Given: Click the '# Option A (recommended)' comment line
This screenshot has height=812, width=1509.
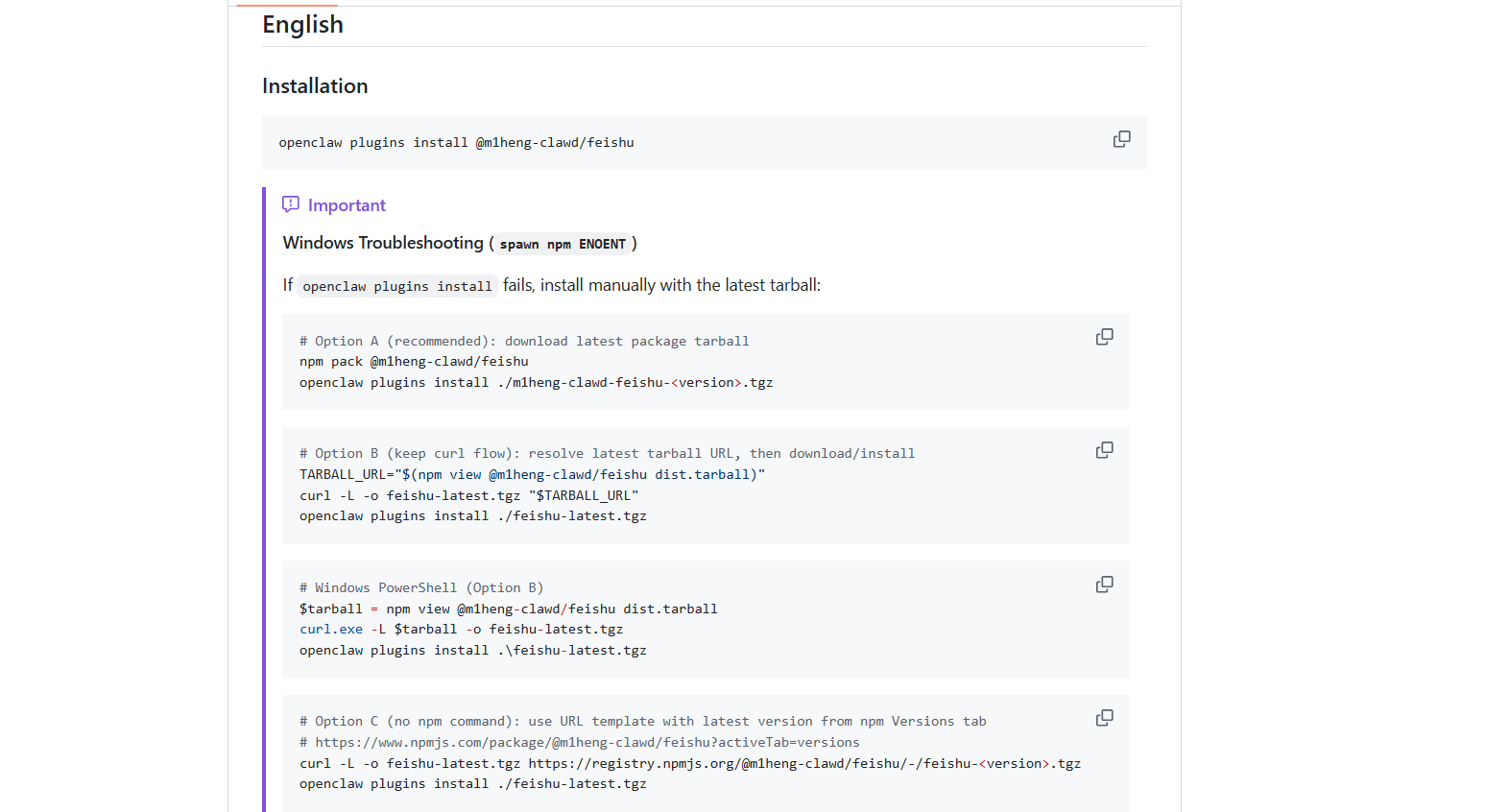Looking at the screenshot, I should point(523,342).
